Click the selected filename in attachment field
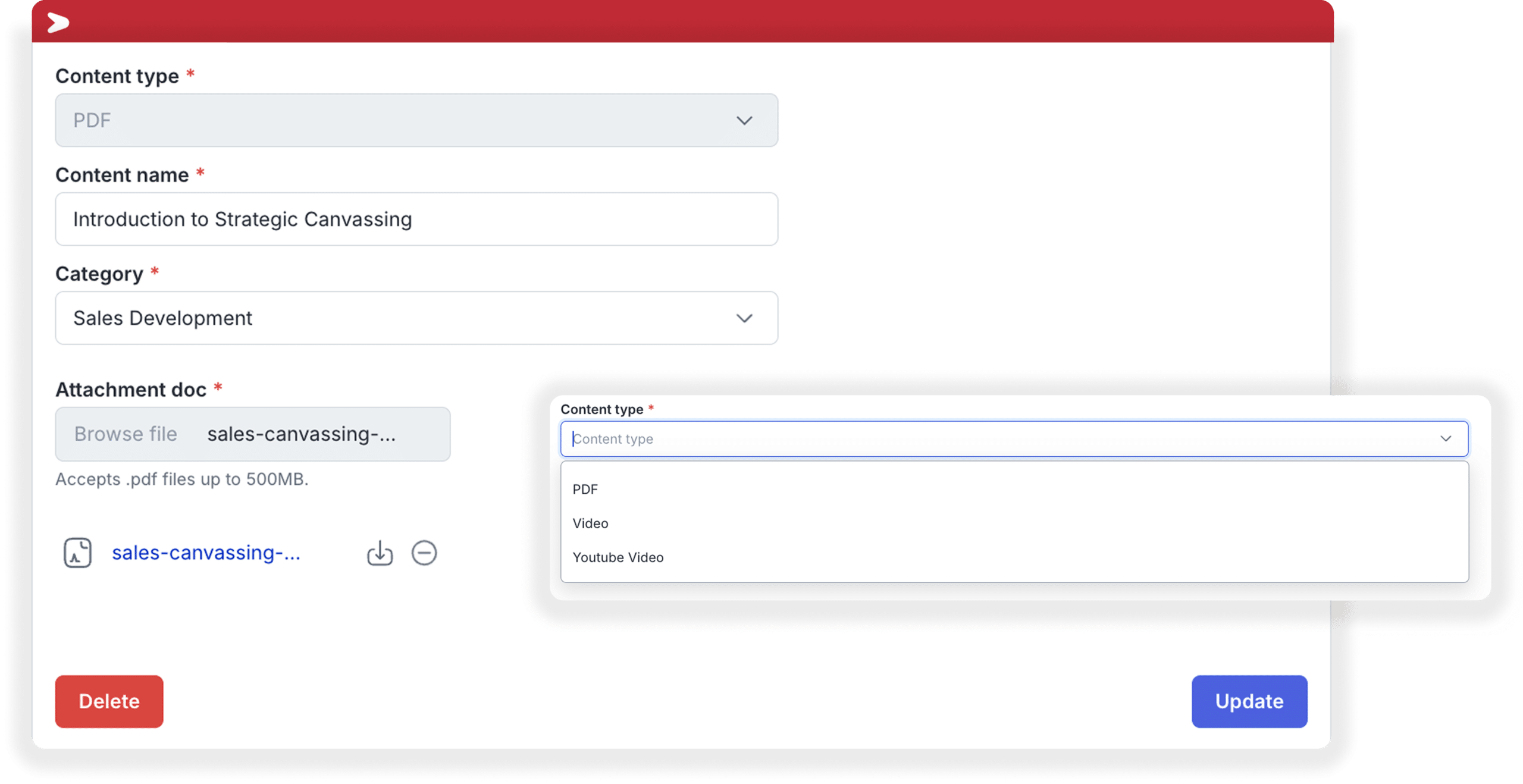 [x=301, y=434]
